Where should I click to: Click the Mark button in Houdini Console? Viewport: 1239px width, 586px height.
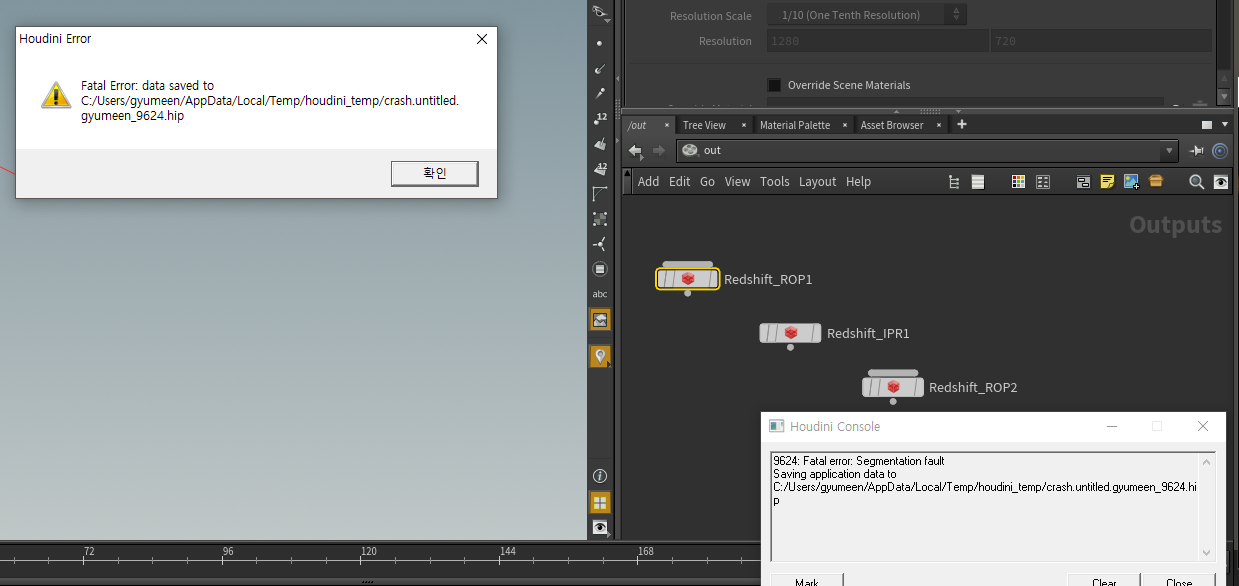pos(806,582)
